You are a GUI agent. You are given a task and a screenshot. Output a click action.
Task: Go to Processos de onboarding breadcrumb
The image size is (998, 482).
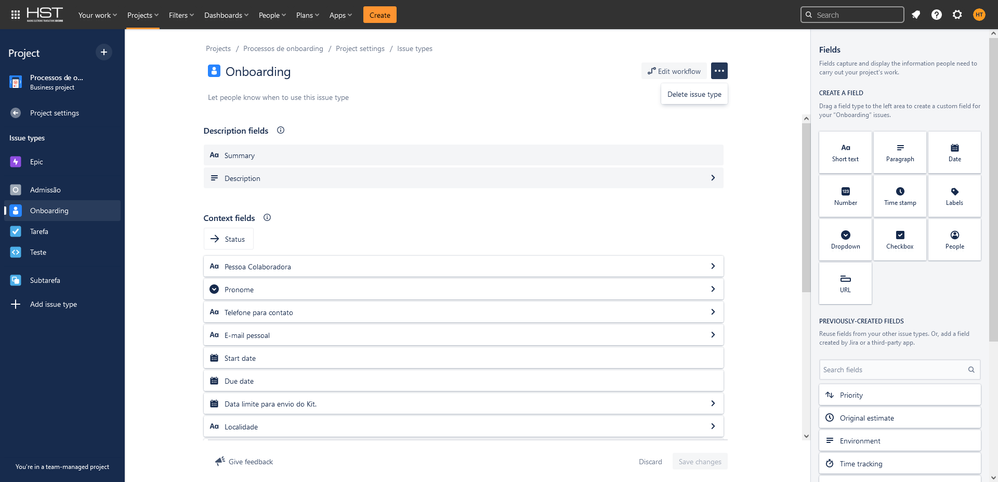click(x=283, y=48)
